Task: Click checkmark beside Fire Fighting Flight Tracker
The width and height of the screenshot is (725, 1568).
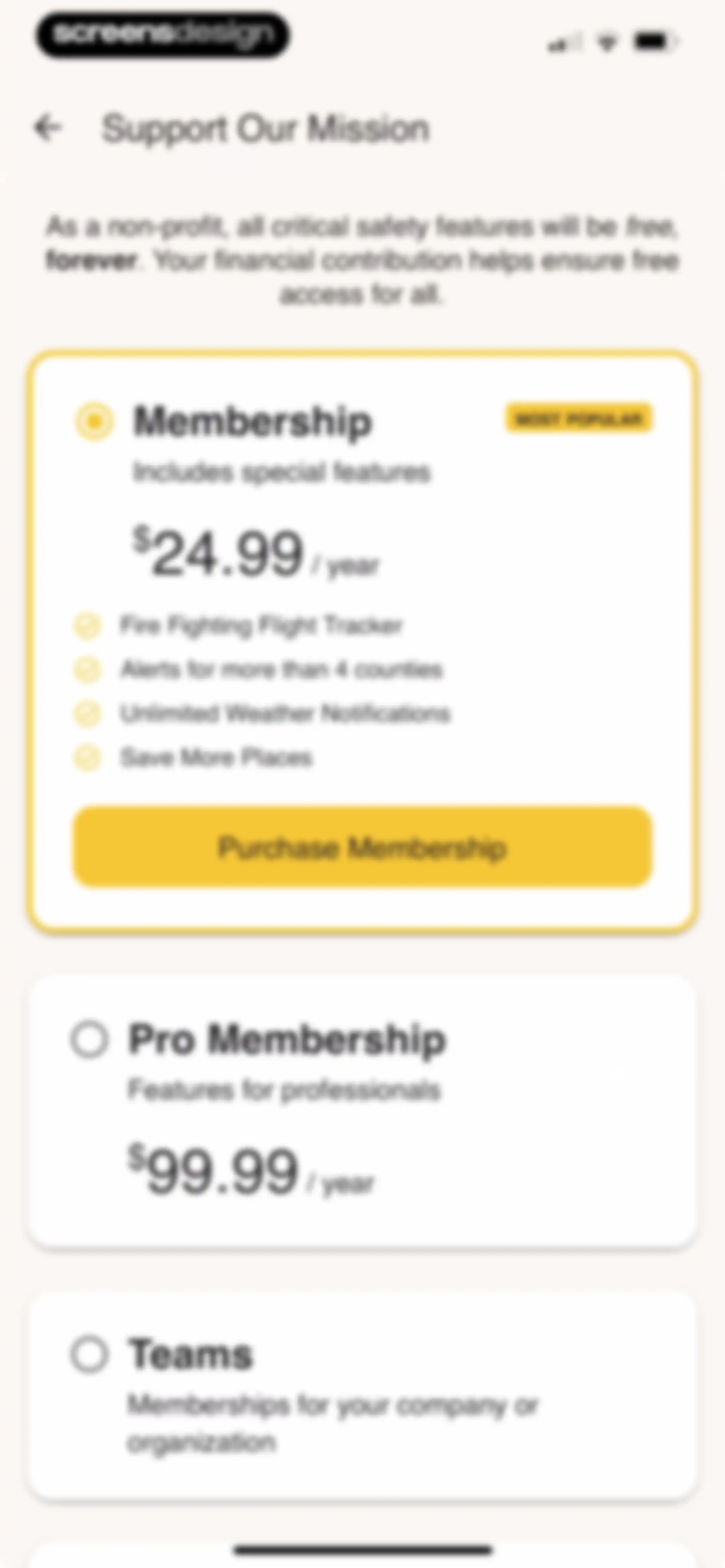Action: click(87, 625)
